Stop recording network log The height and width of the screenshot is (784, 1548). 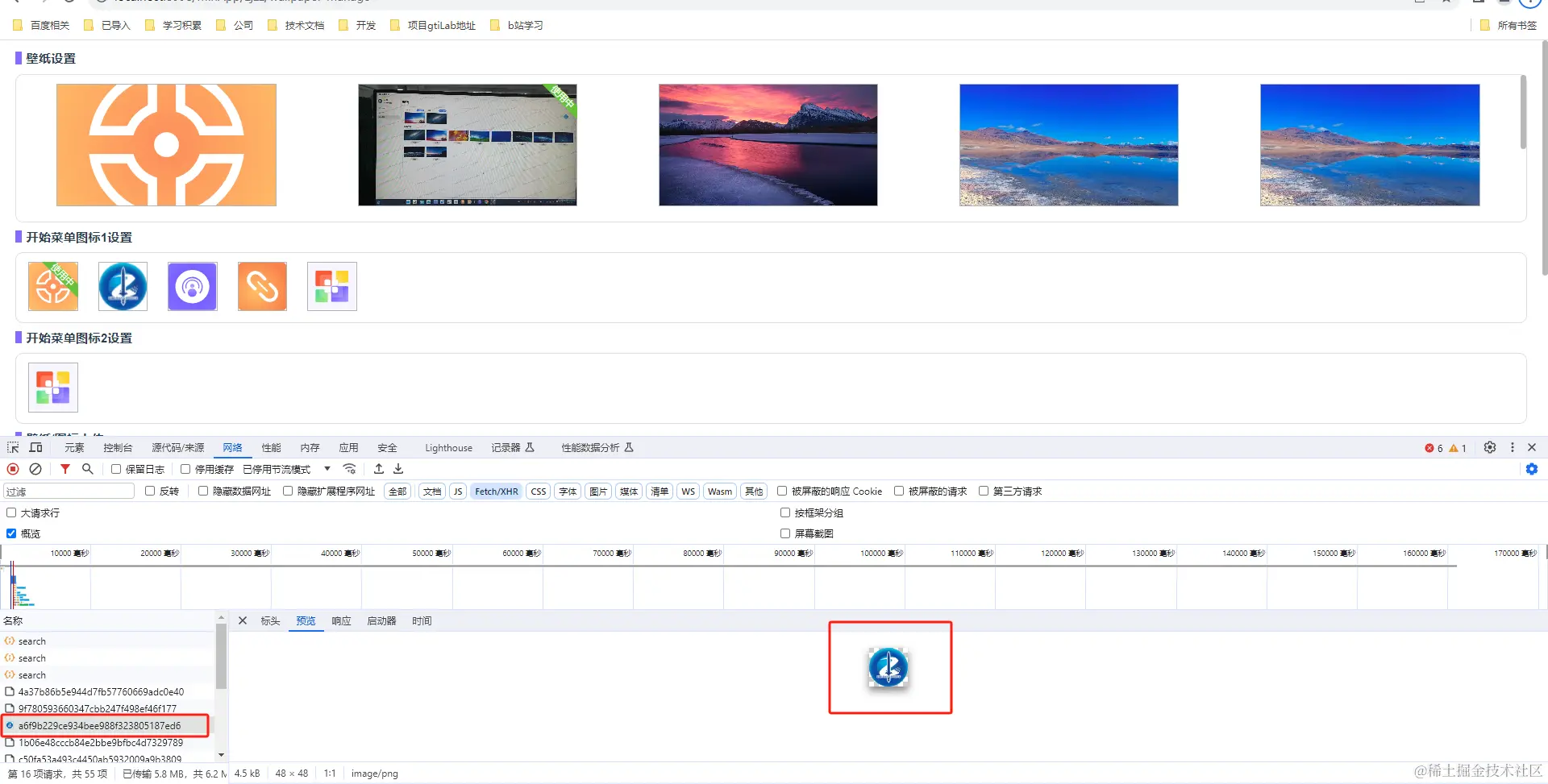pyautogui.click(x=13, y=469)
